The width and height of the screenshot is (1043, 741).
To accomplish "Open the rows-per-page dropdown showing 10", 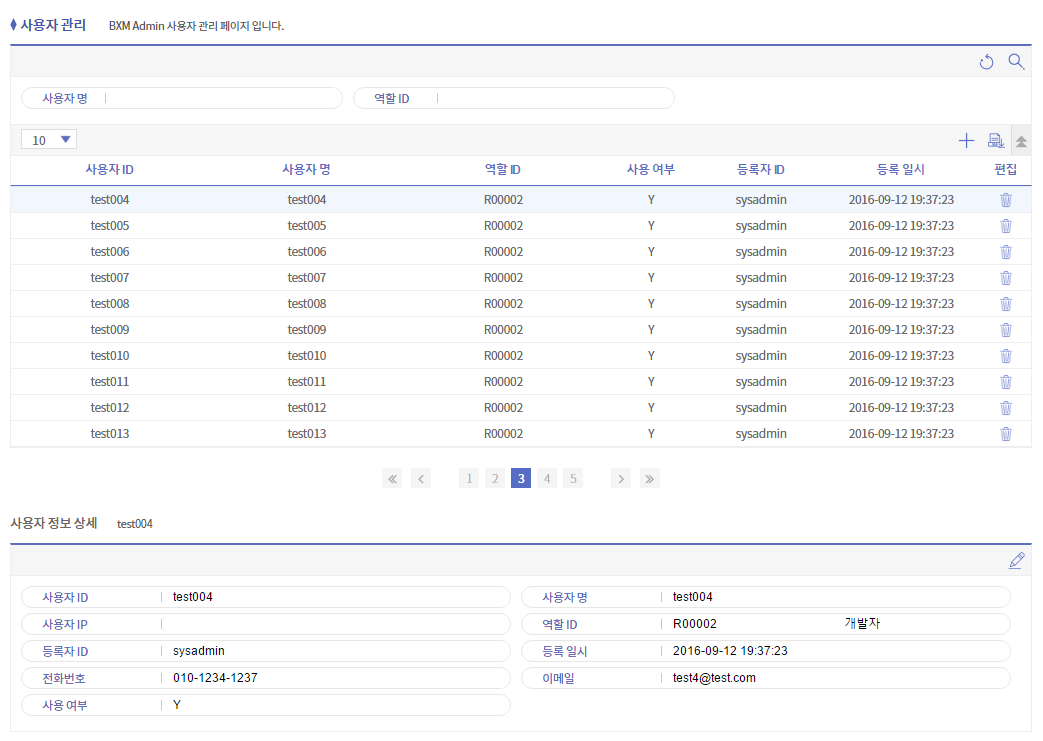I will 49,140.
